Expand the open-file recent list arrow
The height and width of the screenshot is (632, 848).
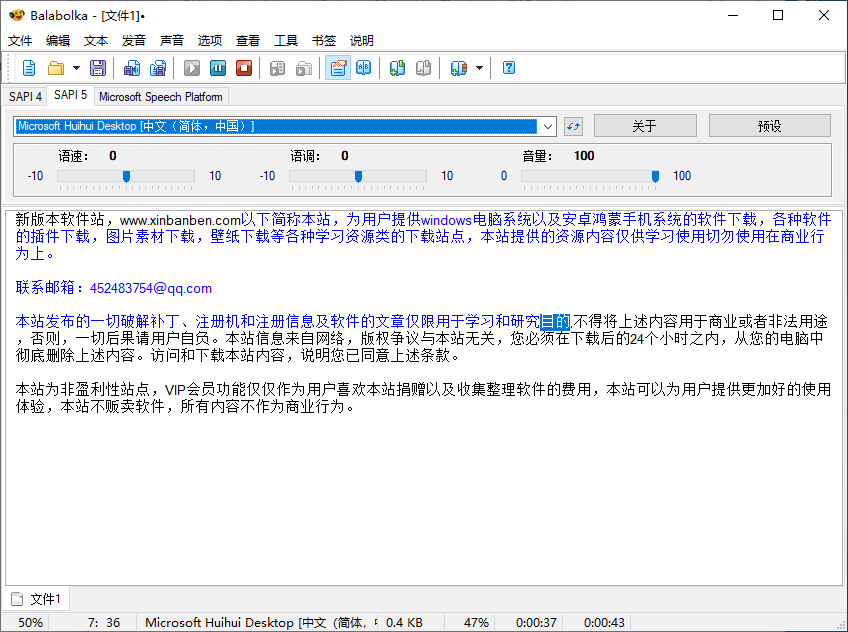coord(76,68)
